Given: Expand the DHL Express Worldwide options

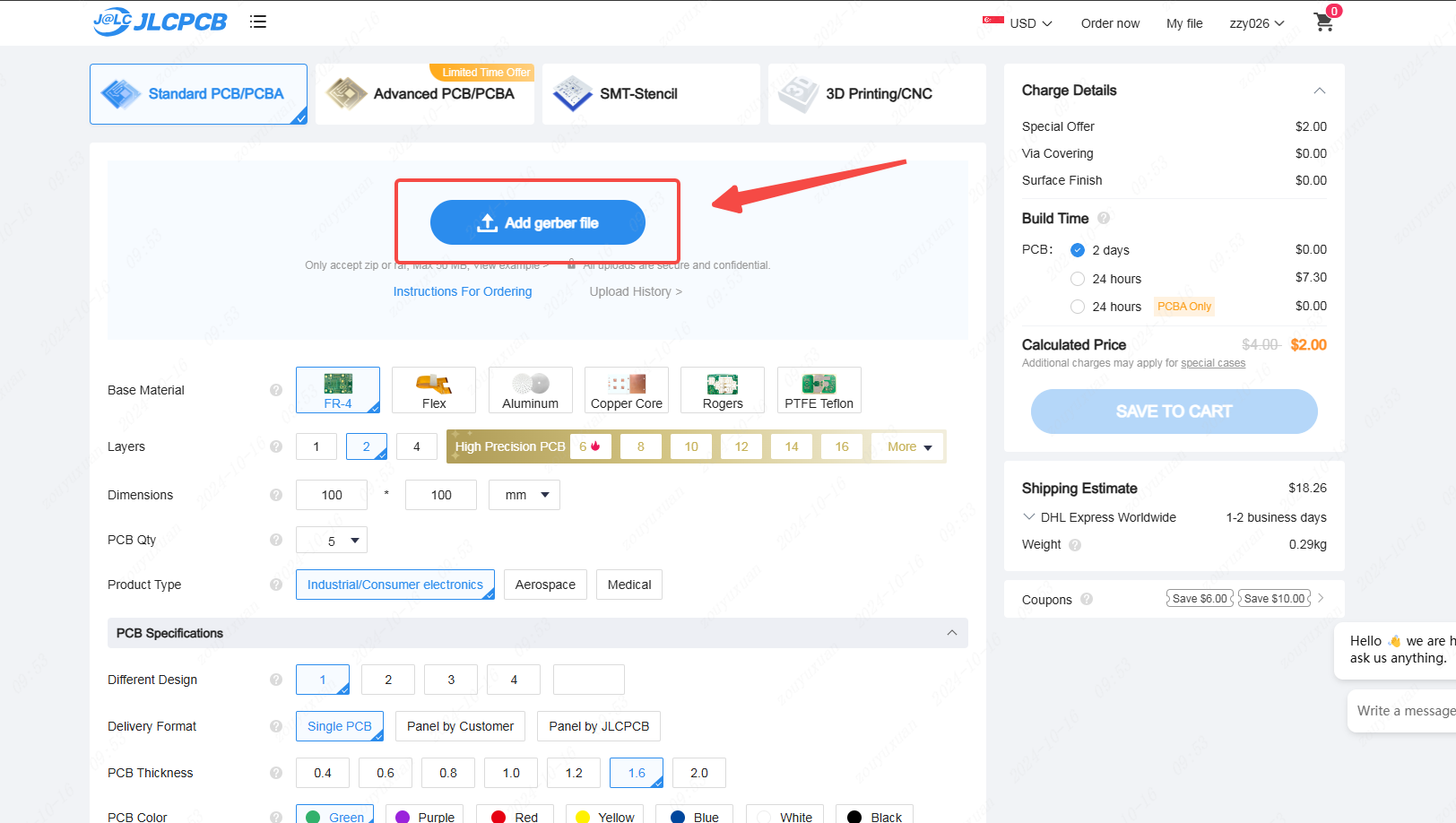Looking at the screenshot, I should click(1028, 517).
